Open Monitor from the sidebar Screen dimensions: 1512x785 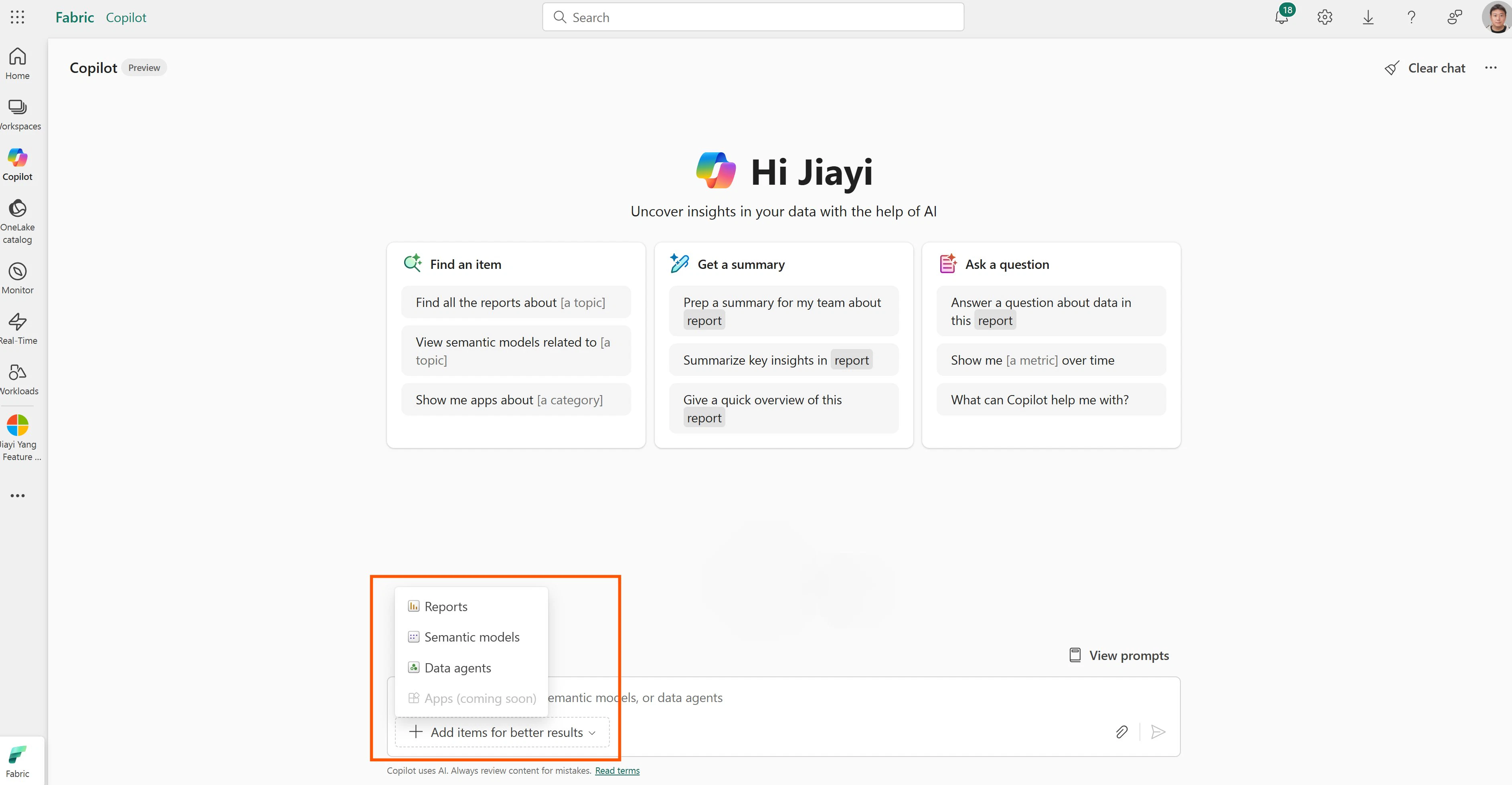pos(18,278)
